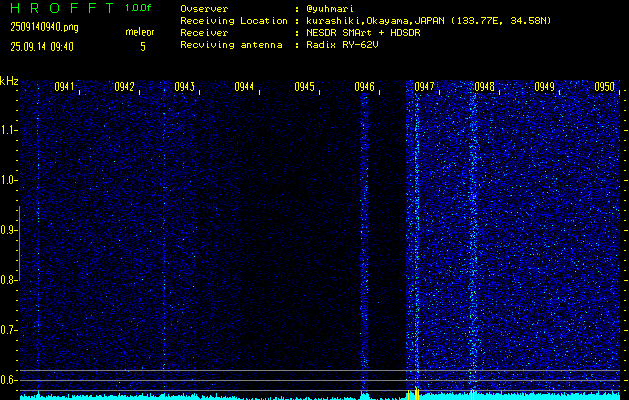Click the "meteor" count label

coord(140,32)
